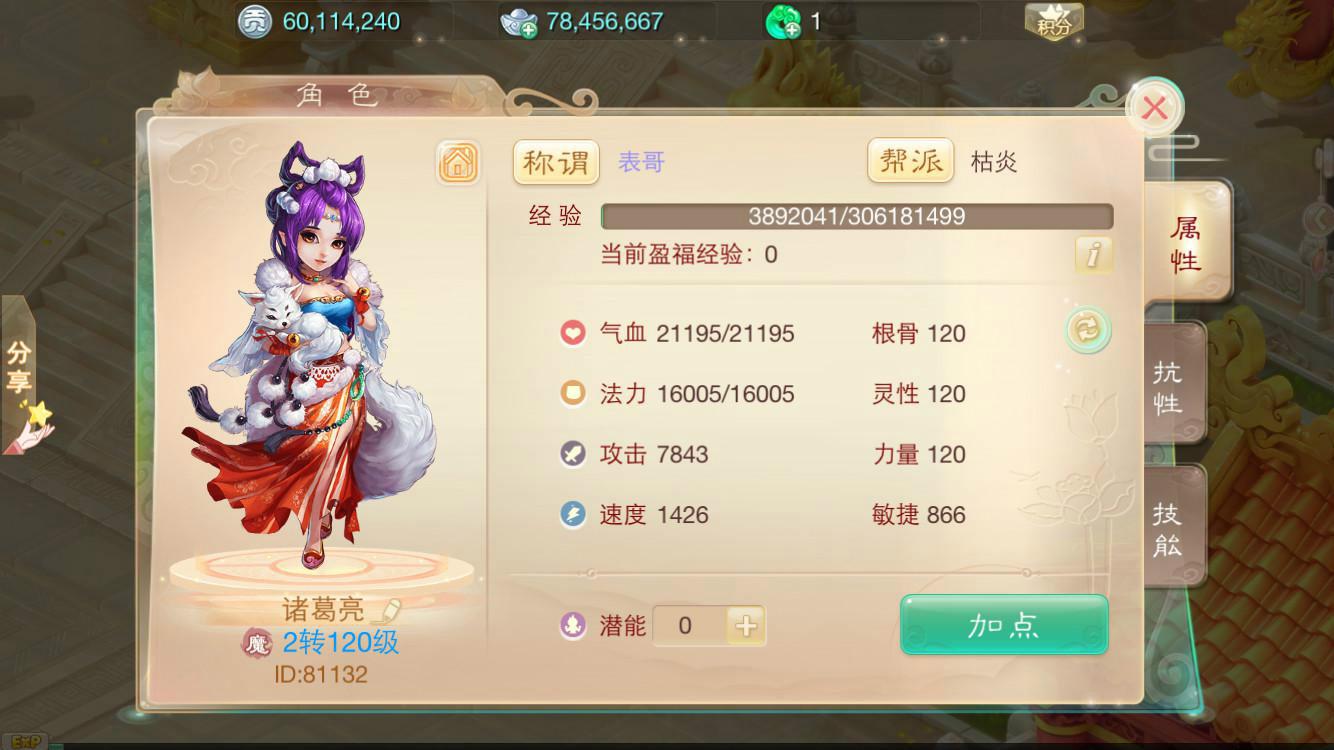Click the 经验 experience progress bar
The height and width of the screenshot is (750, 1334).
(x=857, y=216)
